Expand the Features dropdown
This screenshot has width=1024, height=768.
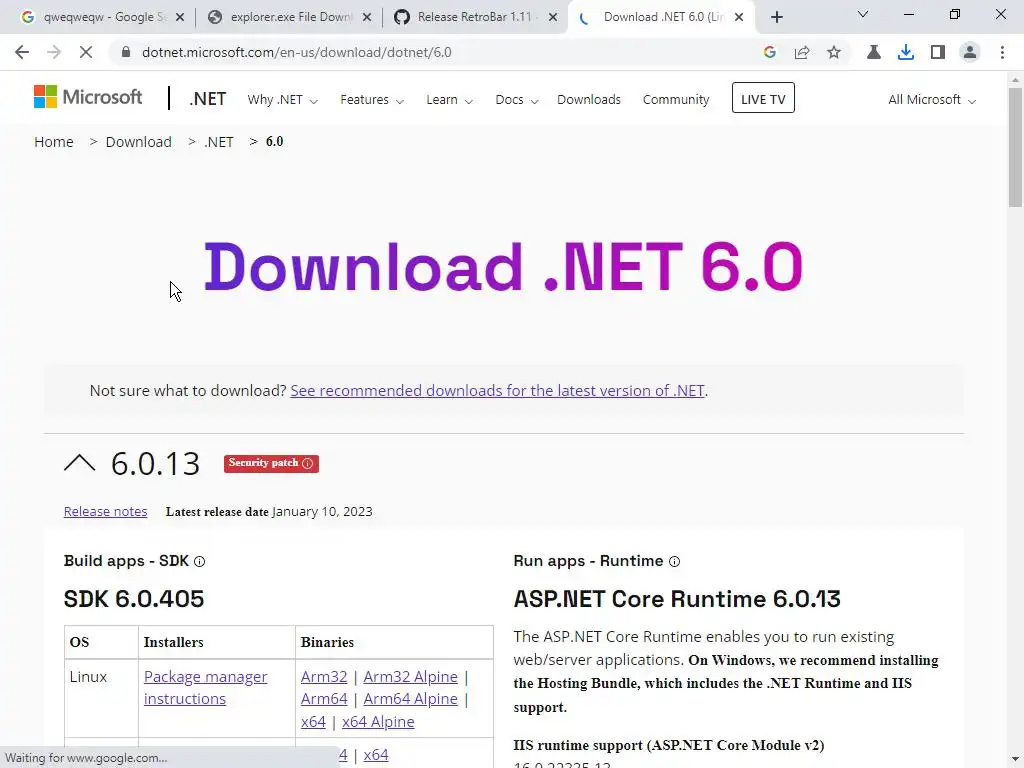(372, 100)
